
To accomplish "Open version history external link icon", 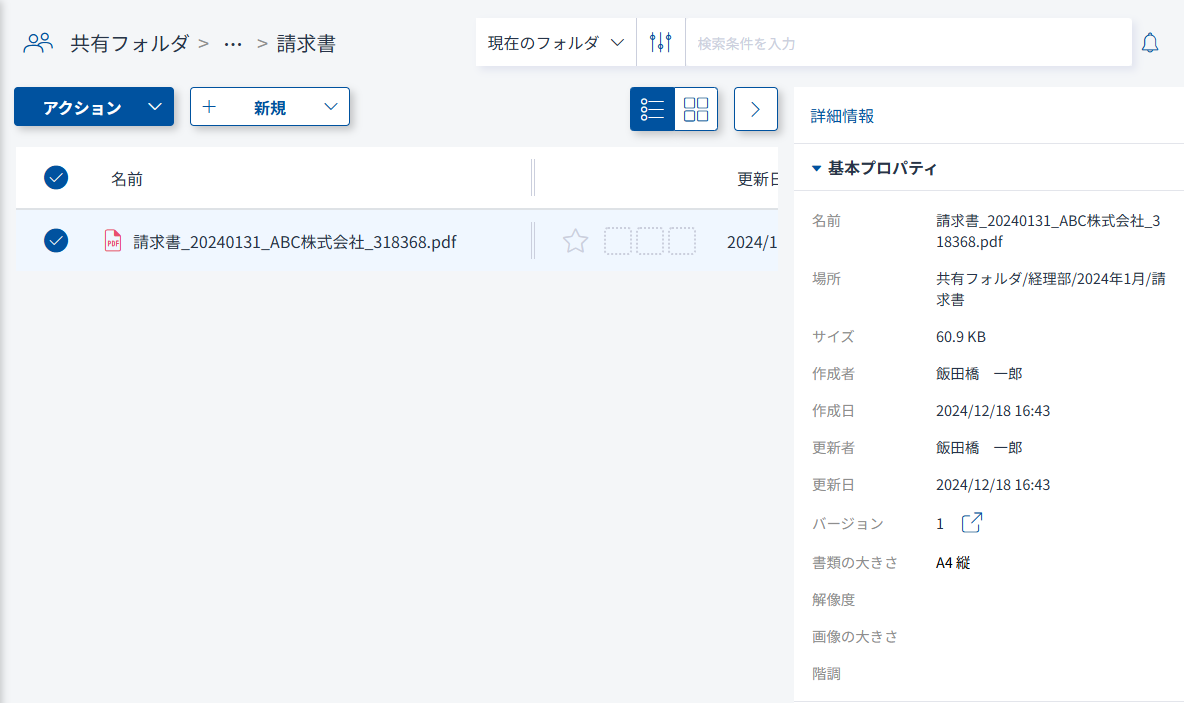I will coord(971,523).
